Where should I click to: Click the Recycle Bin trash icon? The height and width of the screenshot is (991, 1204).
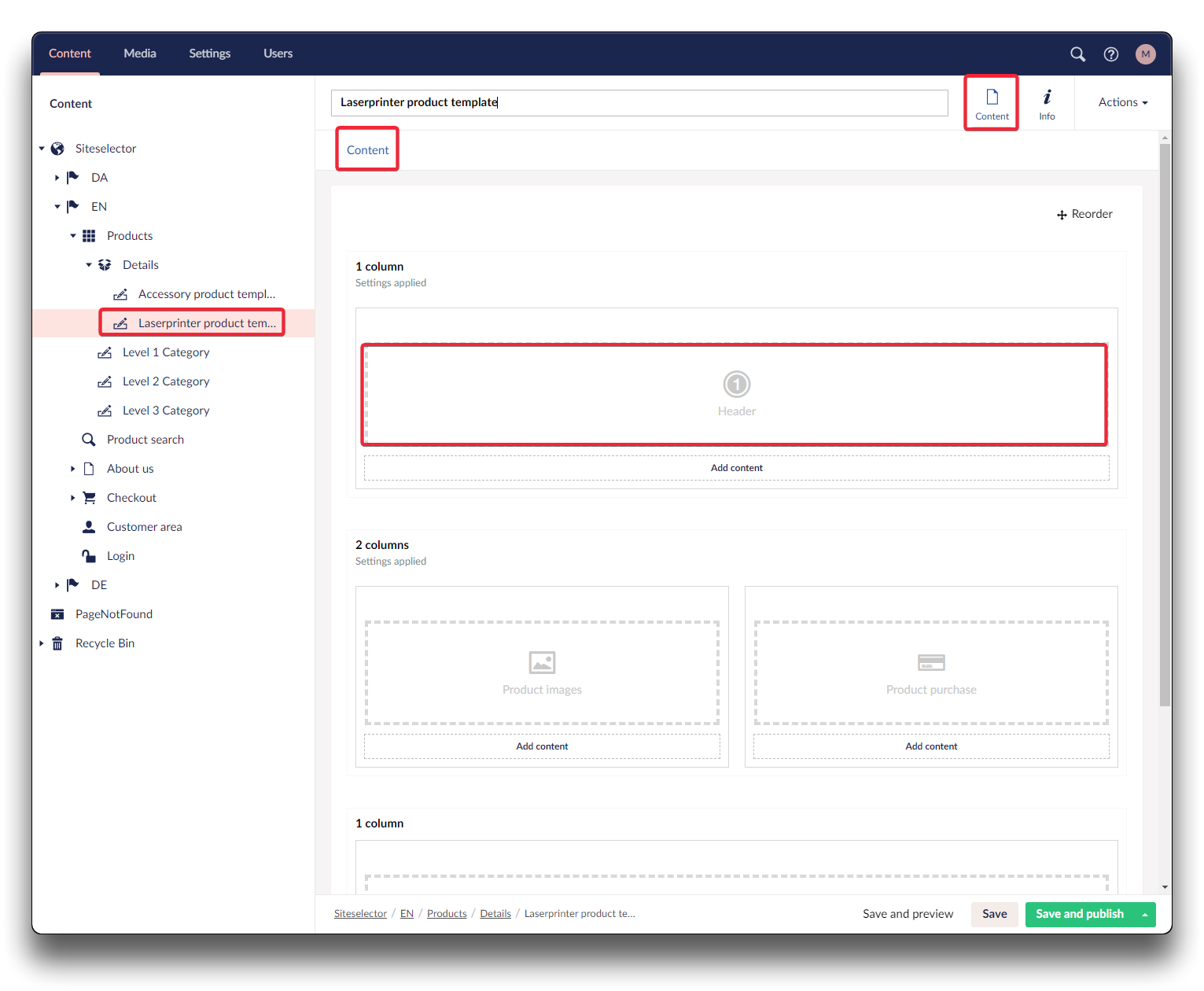pyautogui.click(x=57, y=643)
